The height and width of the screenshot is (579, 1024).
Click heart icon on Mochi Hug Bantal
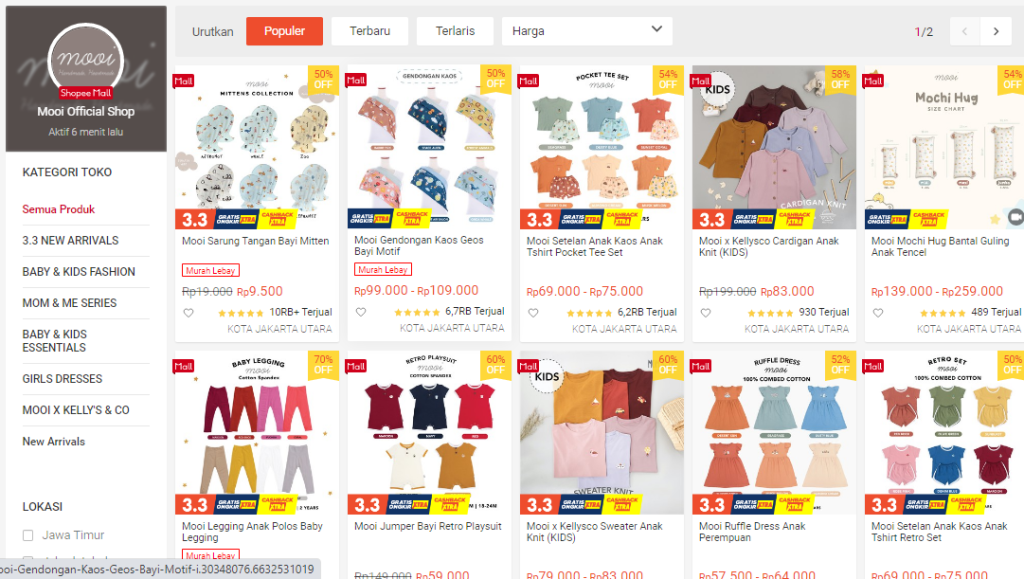[878, 313]
